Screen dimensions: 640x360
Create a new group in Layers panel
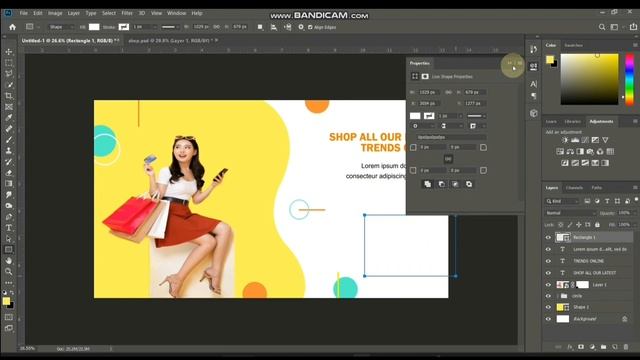coord(603,347)
